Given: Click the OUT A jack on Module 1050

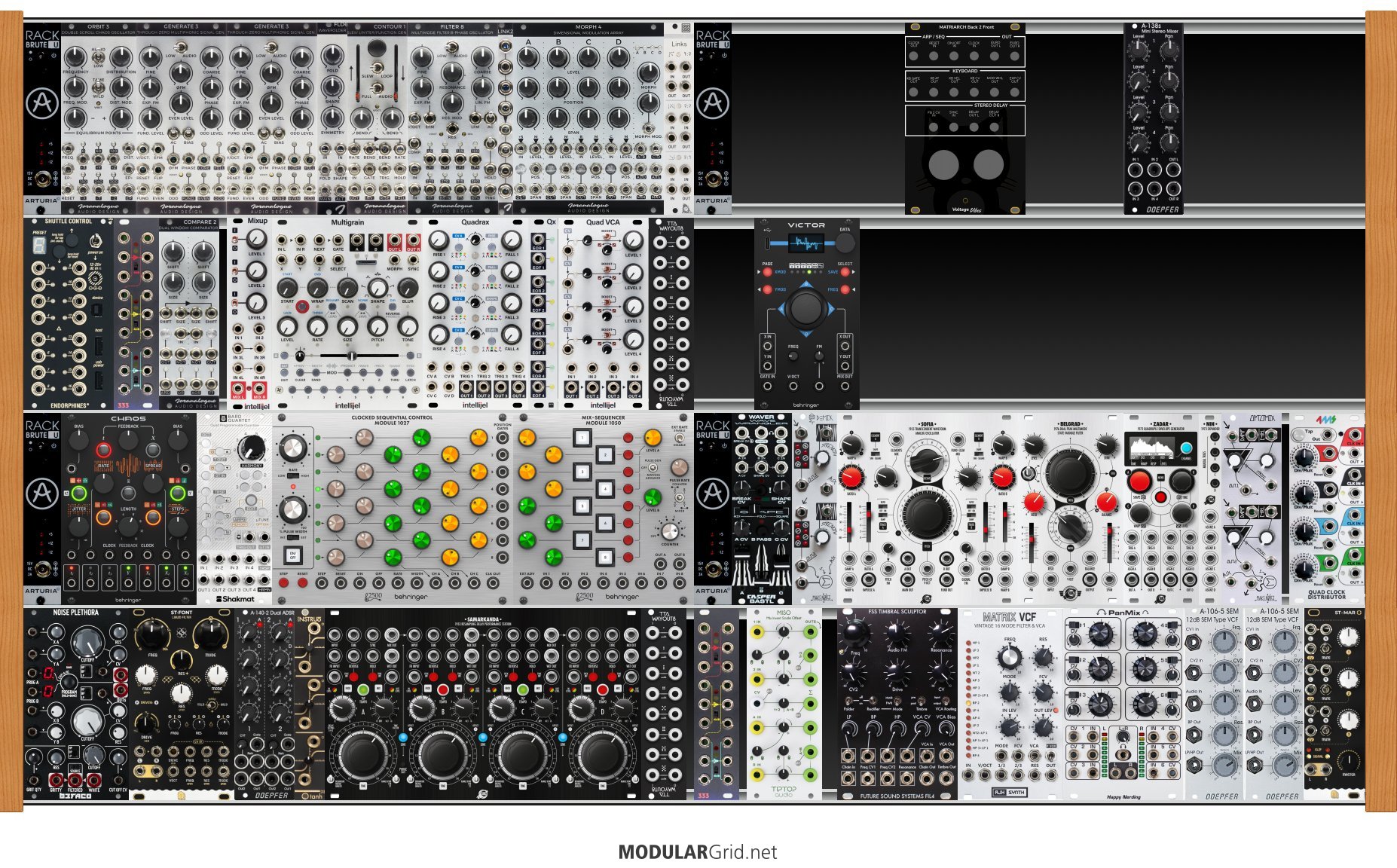Looking at the screenshot, I should [660, 564].
